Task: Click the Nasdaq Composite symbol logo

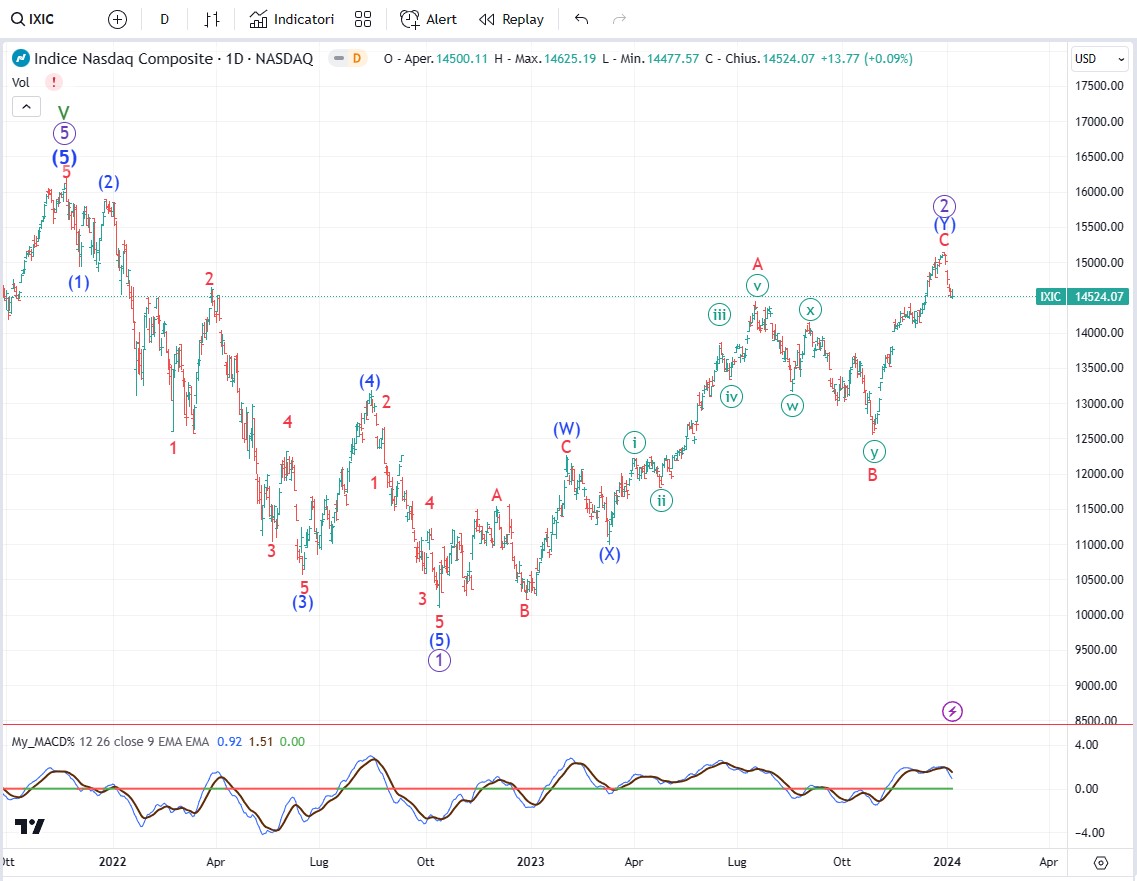Action: [x=20, y=59]
